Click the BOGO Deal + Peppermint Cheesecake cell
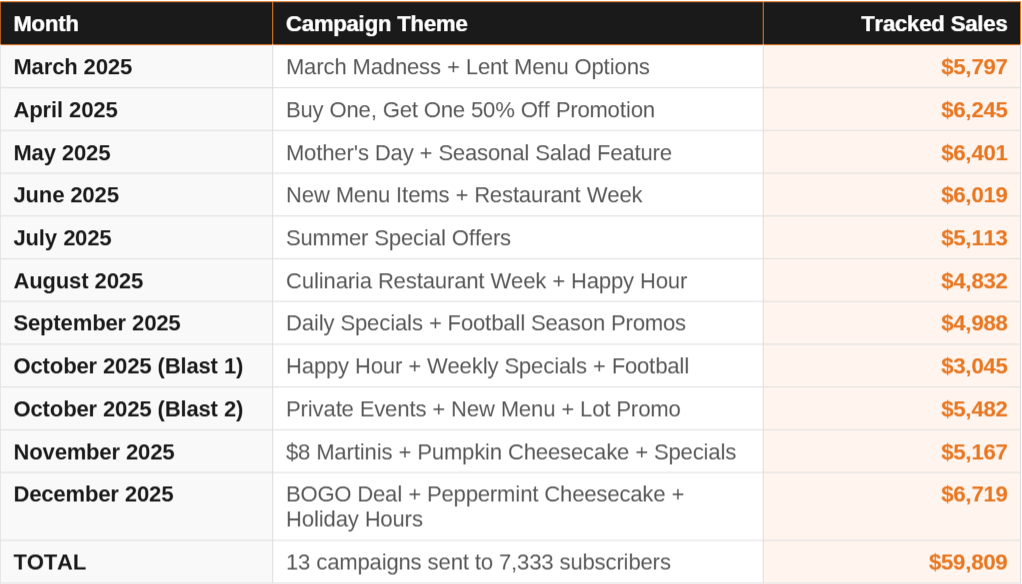 point(485,506)
